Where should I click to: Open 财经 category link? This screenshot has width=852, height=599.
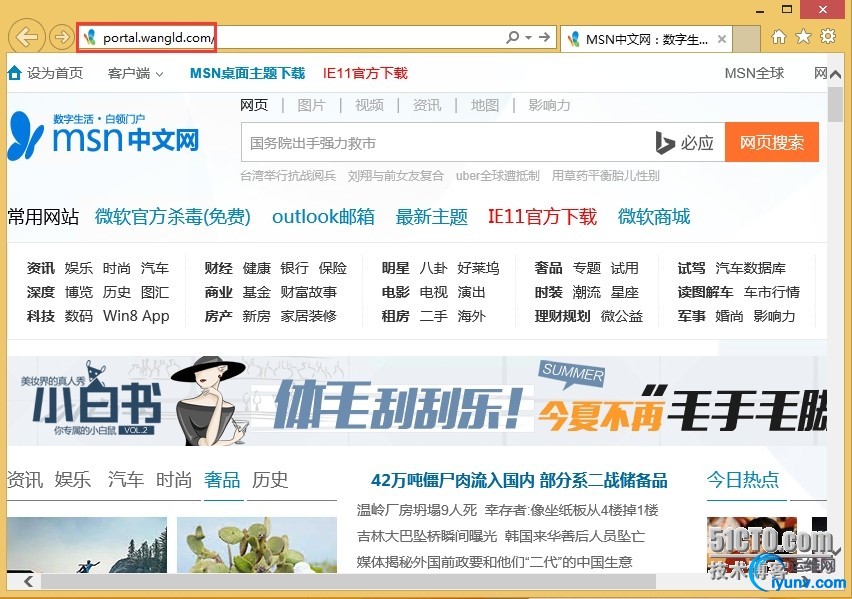tap(218, 268)
